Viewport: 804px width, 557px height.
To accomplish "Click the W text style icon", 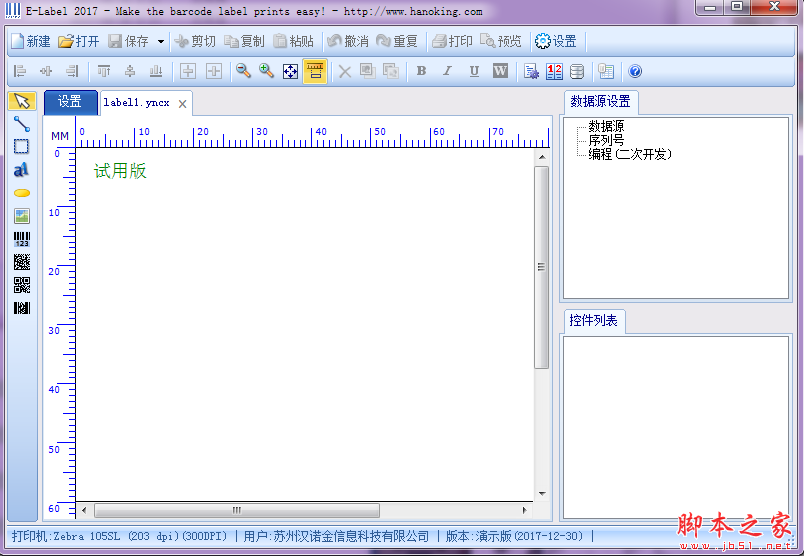I will tap(500, 71).
